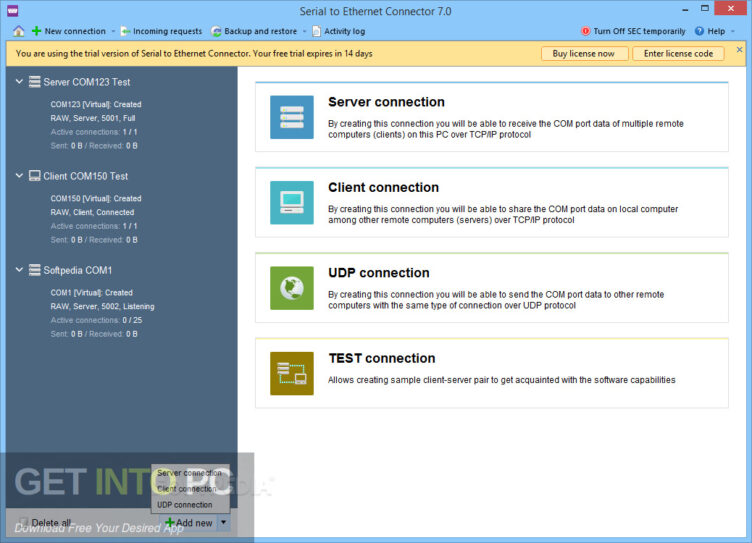The image size is (752, 543).
Task: Click the blue Server connection icon
Action: pyautogui.click(x=292, y=117)
